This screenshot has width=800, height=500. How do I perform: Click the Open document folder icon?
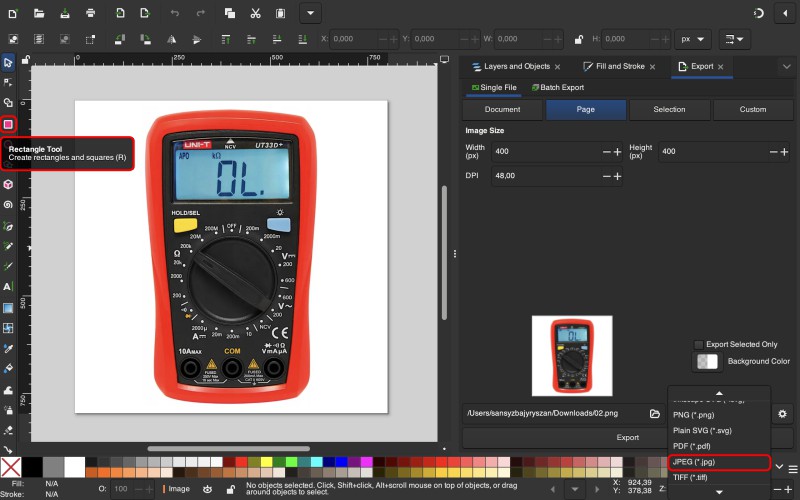[x=38, y=13]
